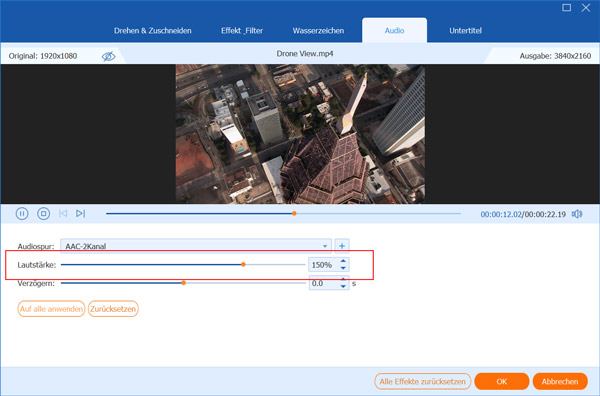The height and width of the screenshot is (396, 600).
Task: Skip to the next frame
Action: [80, 213]
